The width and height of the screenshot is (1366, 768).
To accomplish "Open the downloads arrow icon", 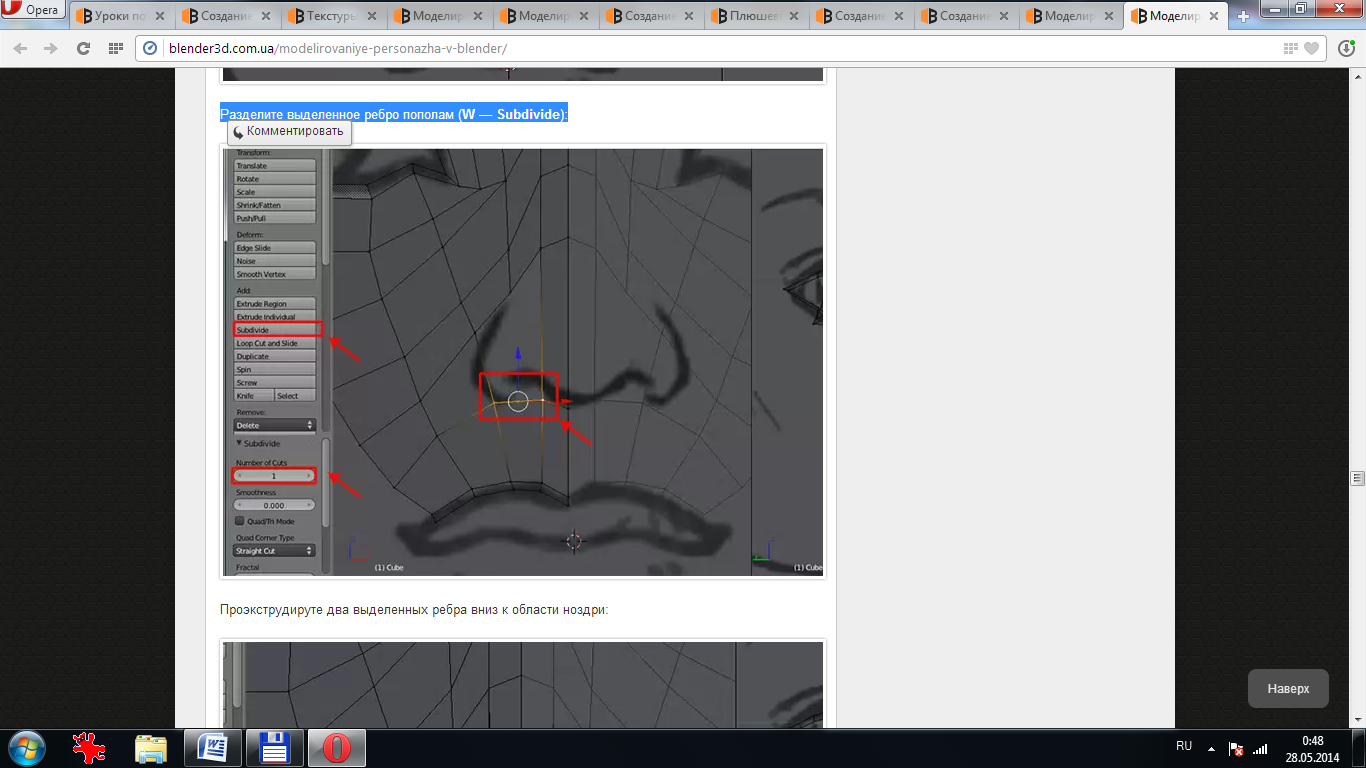I will [1347, 48].
